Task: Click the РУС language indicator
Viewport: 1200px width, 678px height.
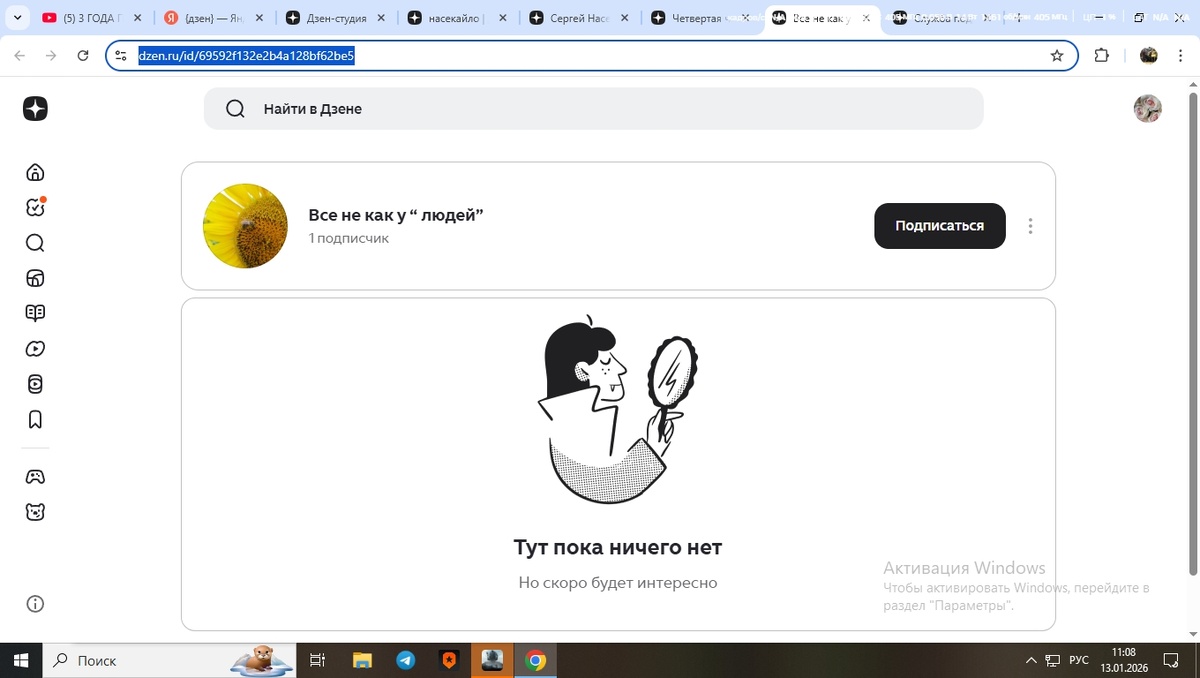Action: click(x=1079, y=661)
